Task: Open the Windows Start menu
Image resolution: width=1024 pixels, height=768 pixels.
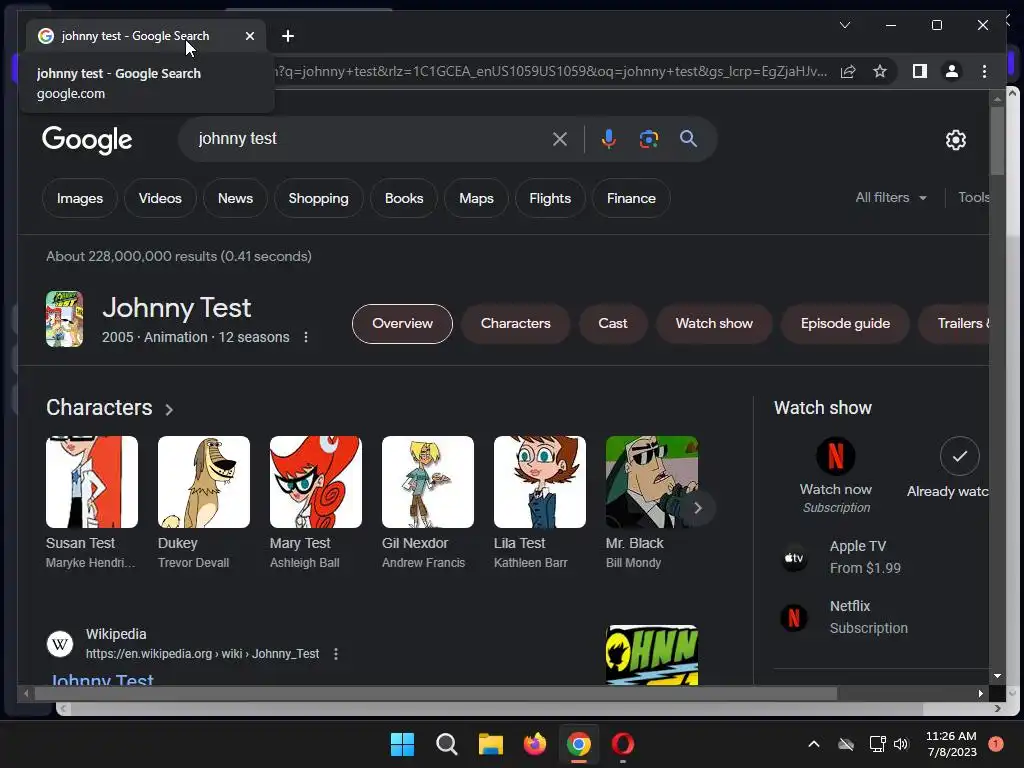Action: click(x=402, y=744)
